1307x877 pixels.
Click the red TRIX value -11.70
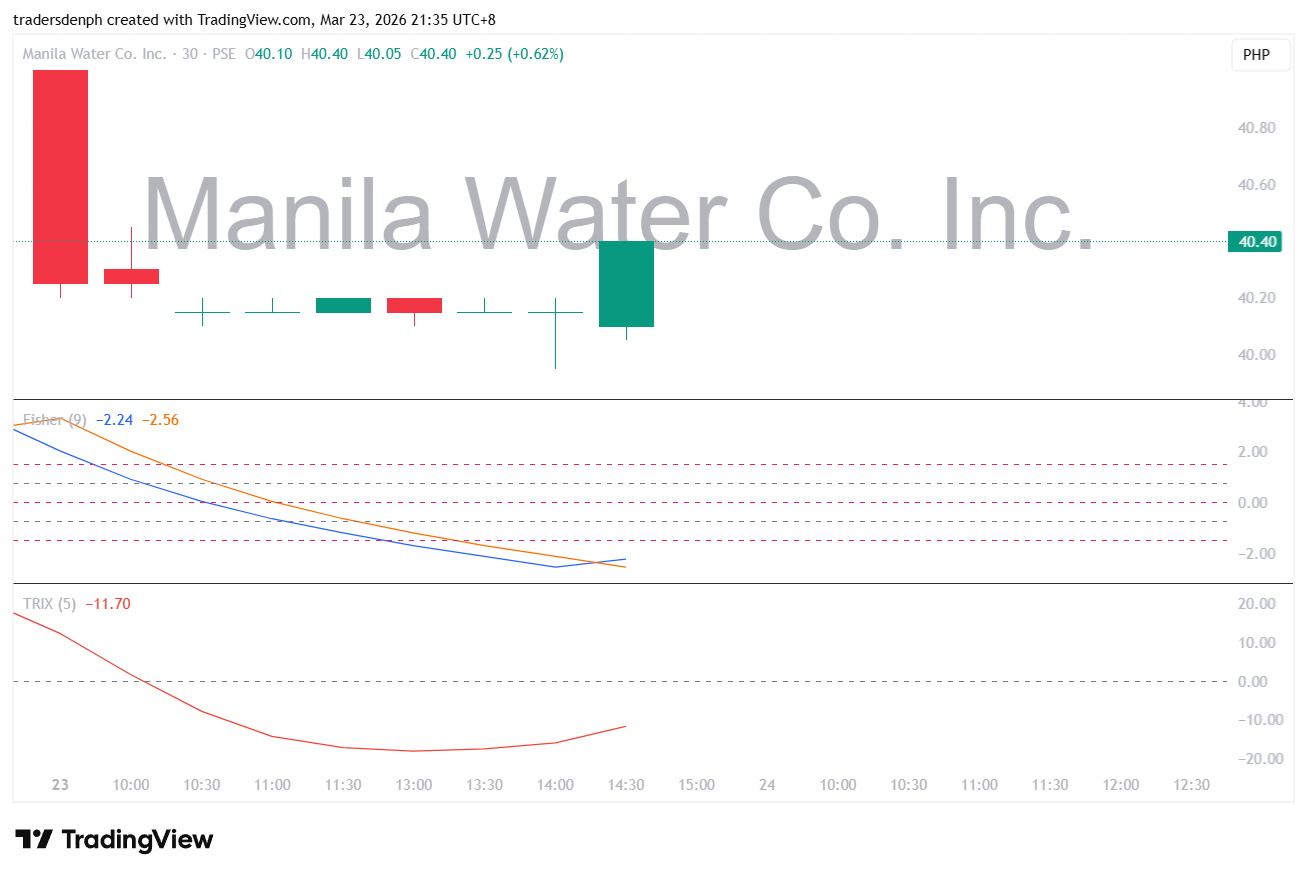108,603
